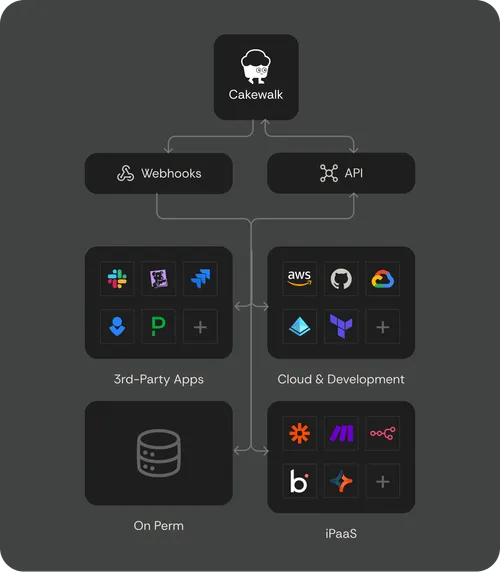500x572 pixels.
Task: Select the API box
Action: (341, 173)
